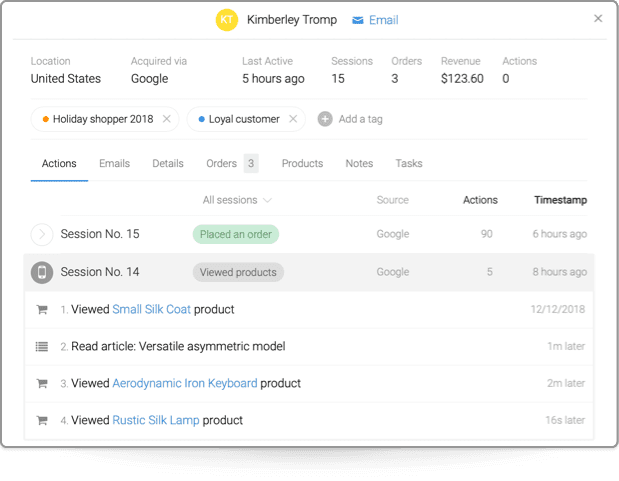Select the Holiday shopper 2018 tag
Image resolution: width=619 pixels, height=481 pixels.
103,119
